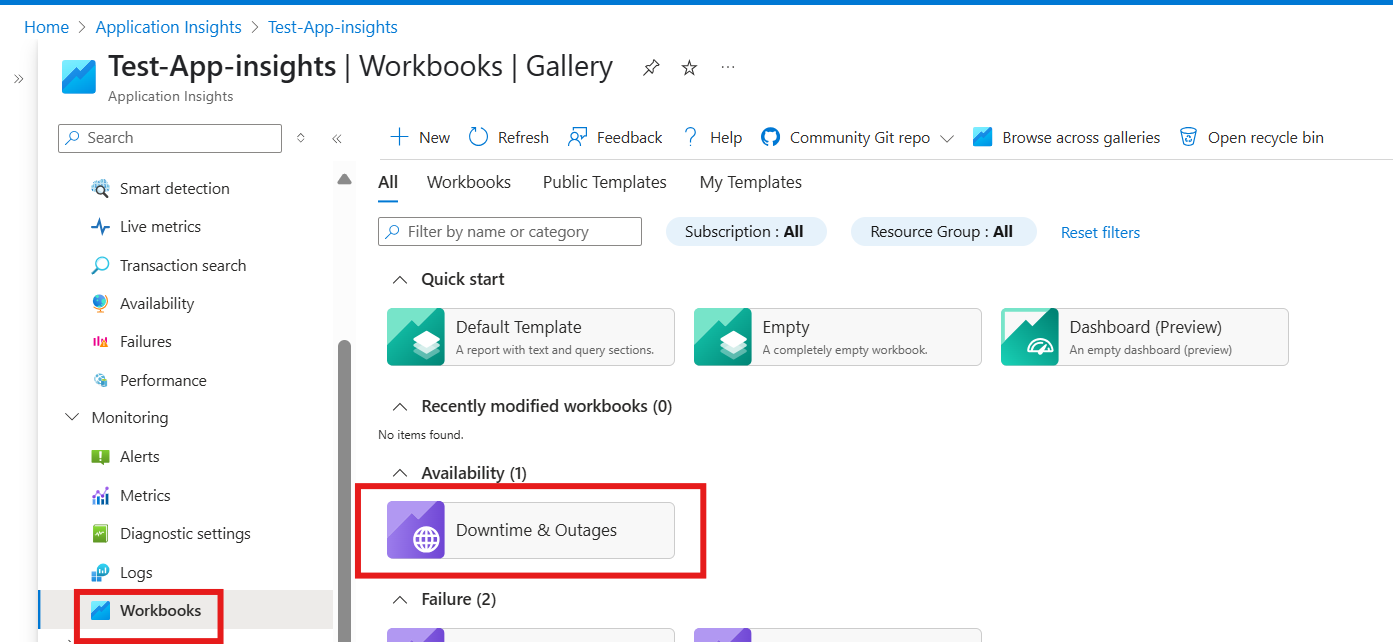Click the Smart detection sidebar icon
1393x644 pixels.
[x=100, y=188]
